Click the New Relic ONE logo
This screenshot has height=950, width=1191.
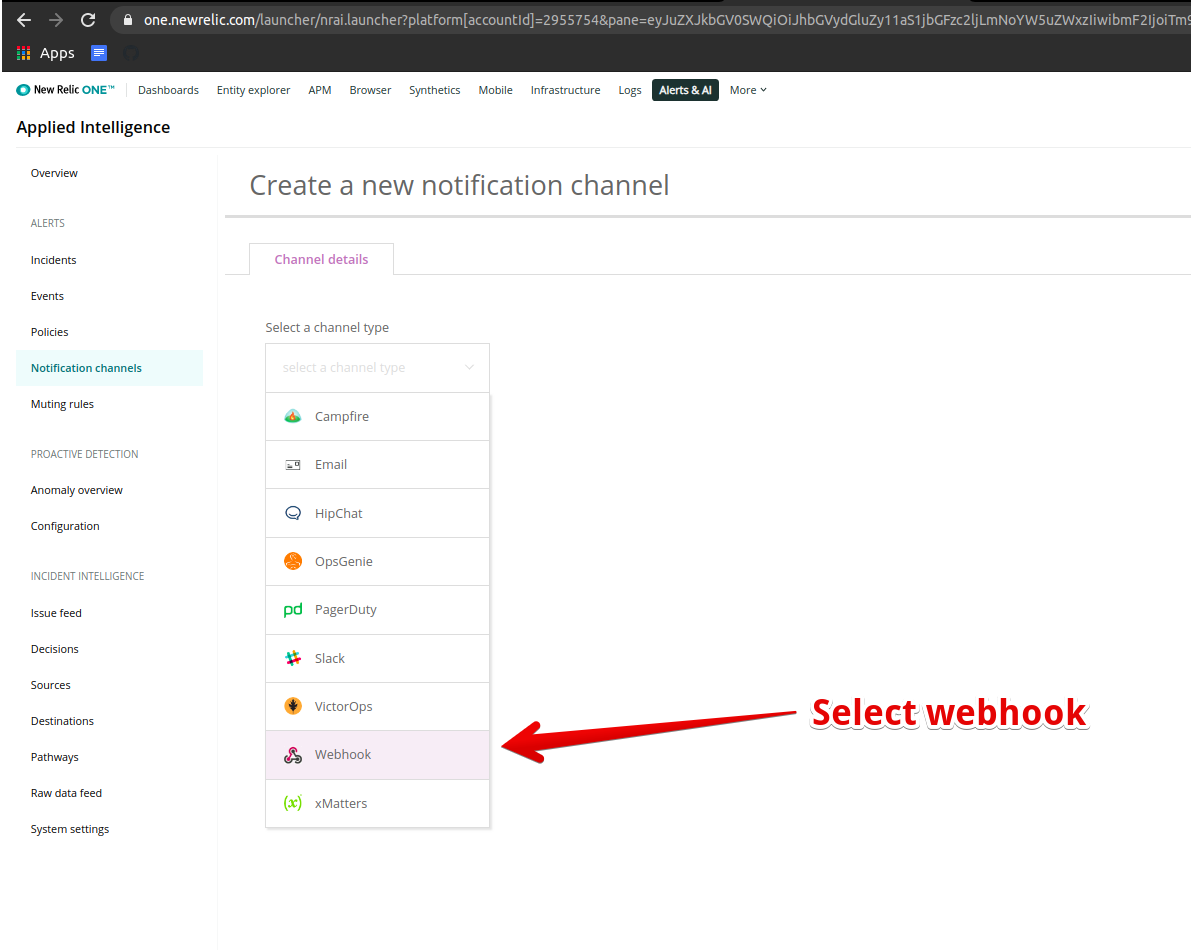click(x=65, y=90)
